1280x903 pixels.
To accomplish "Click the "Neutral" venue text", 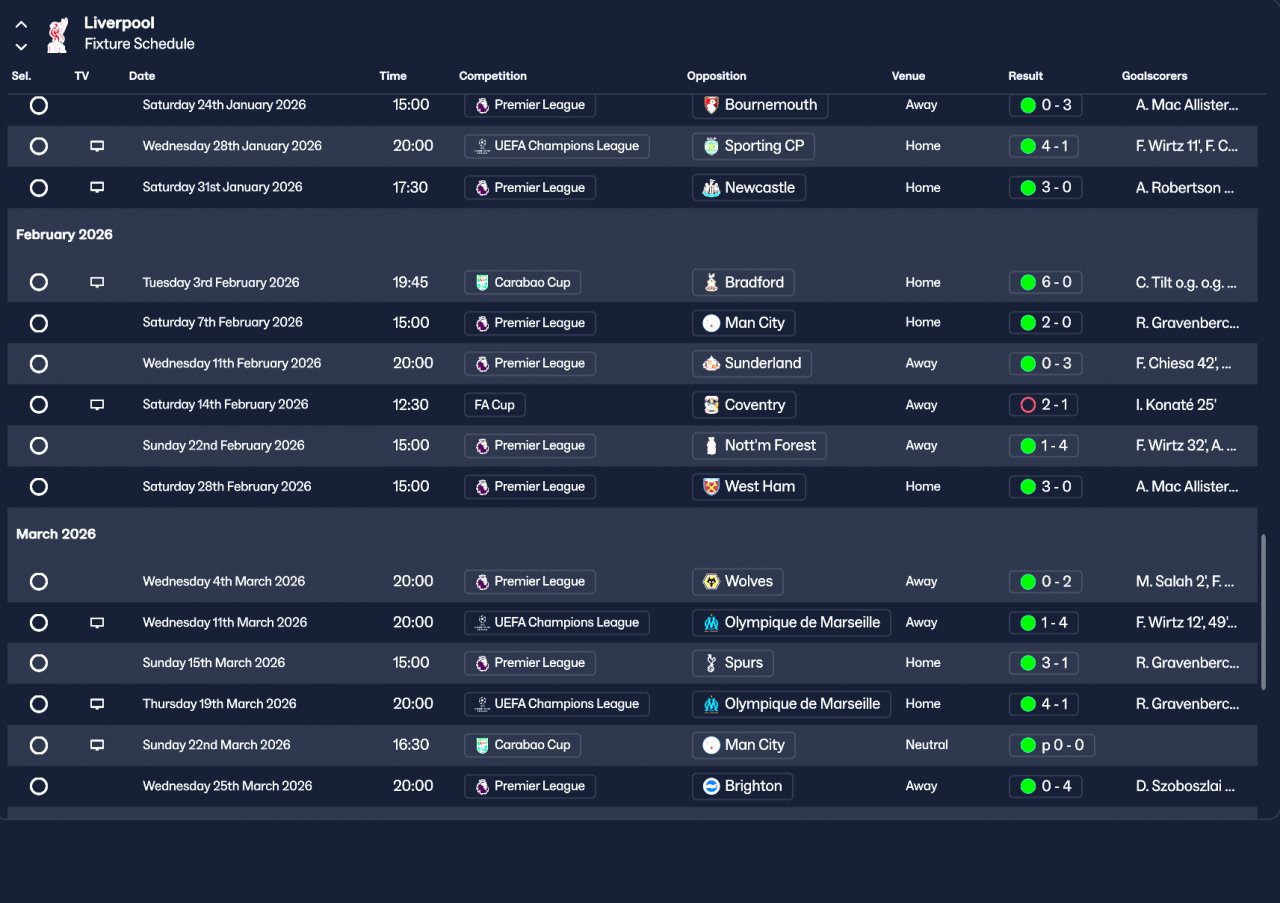I will coord(927,745).
